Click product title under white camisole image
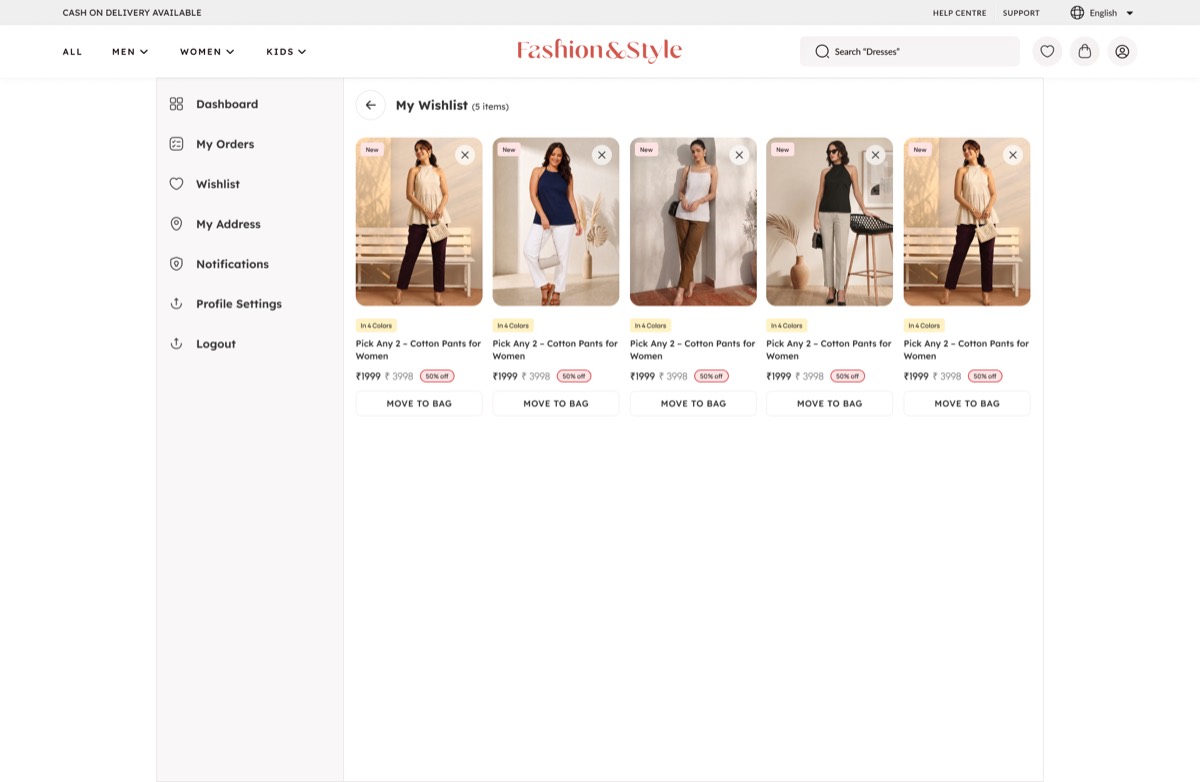Image resolution: width=1200 pixels, height=782 pixels. coord(692,349)
